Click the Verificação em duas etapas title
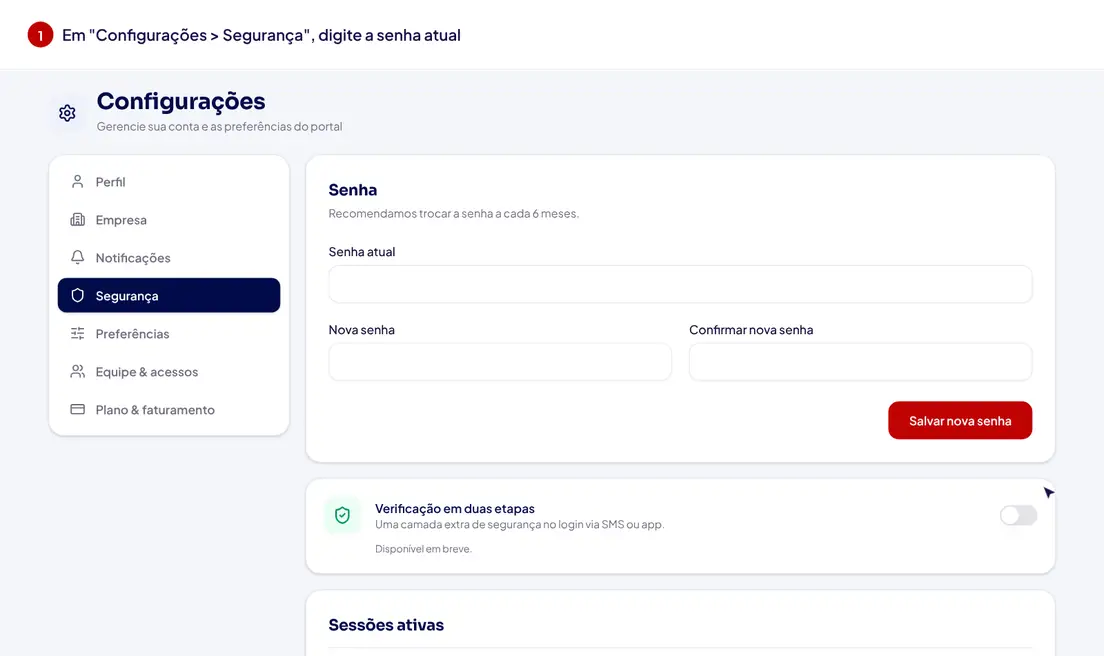The image size is (1104, 656). tap(455, 508)
